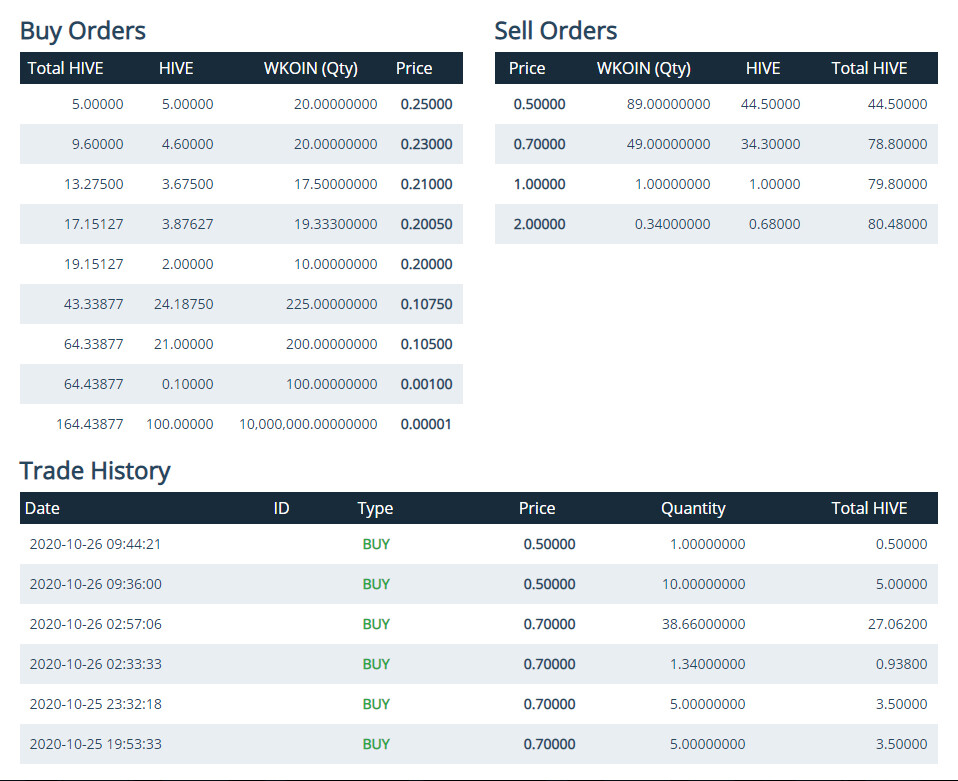
Task: Select the 27.06200 trade total
Action: pos(898,624)
